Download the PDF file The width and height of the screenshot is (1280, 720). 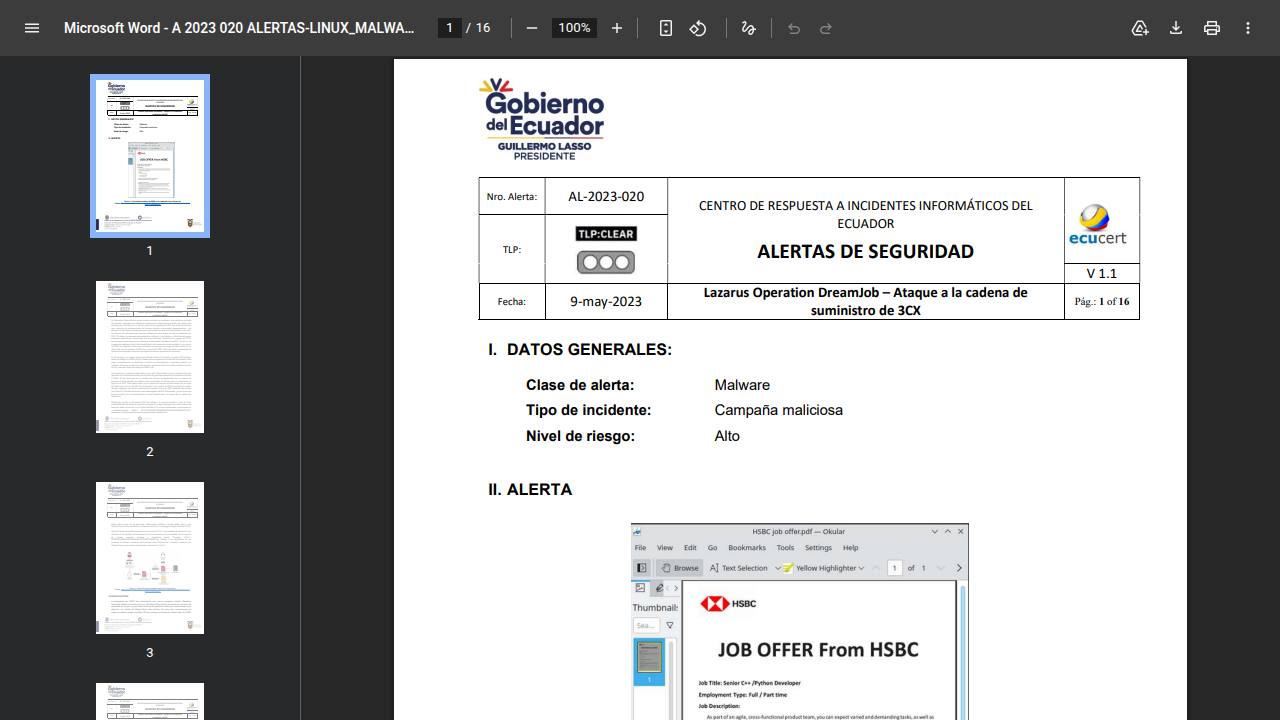[x=1176, y=28]
